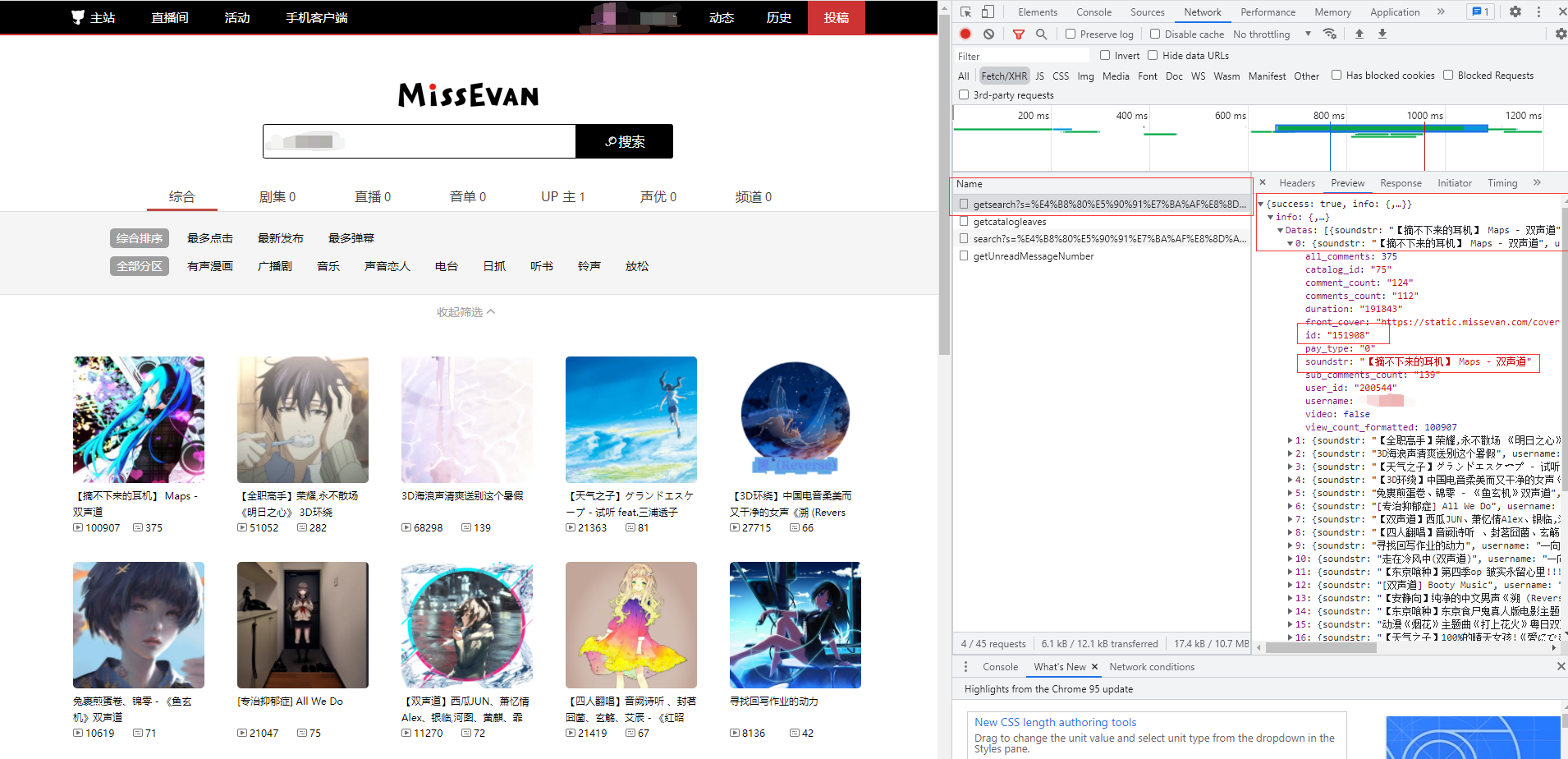Image resolution: width=1568 pixels, height=759 pixels.
Task: Enable the Preserve log checkbox
Action: 1071,34
